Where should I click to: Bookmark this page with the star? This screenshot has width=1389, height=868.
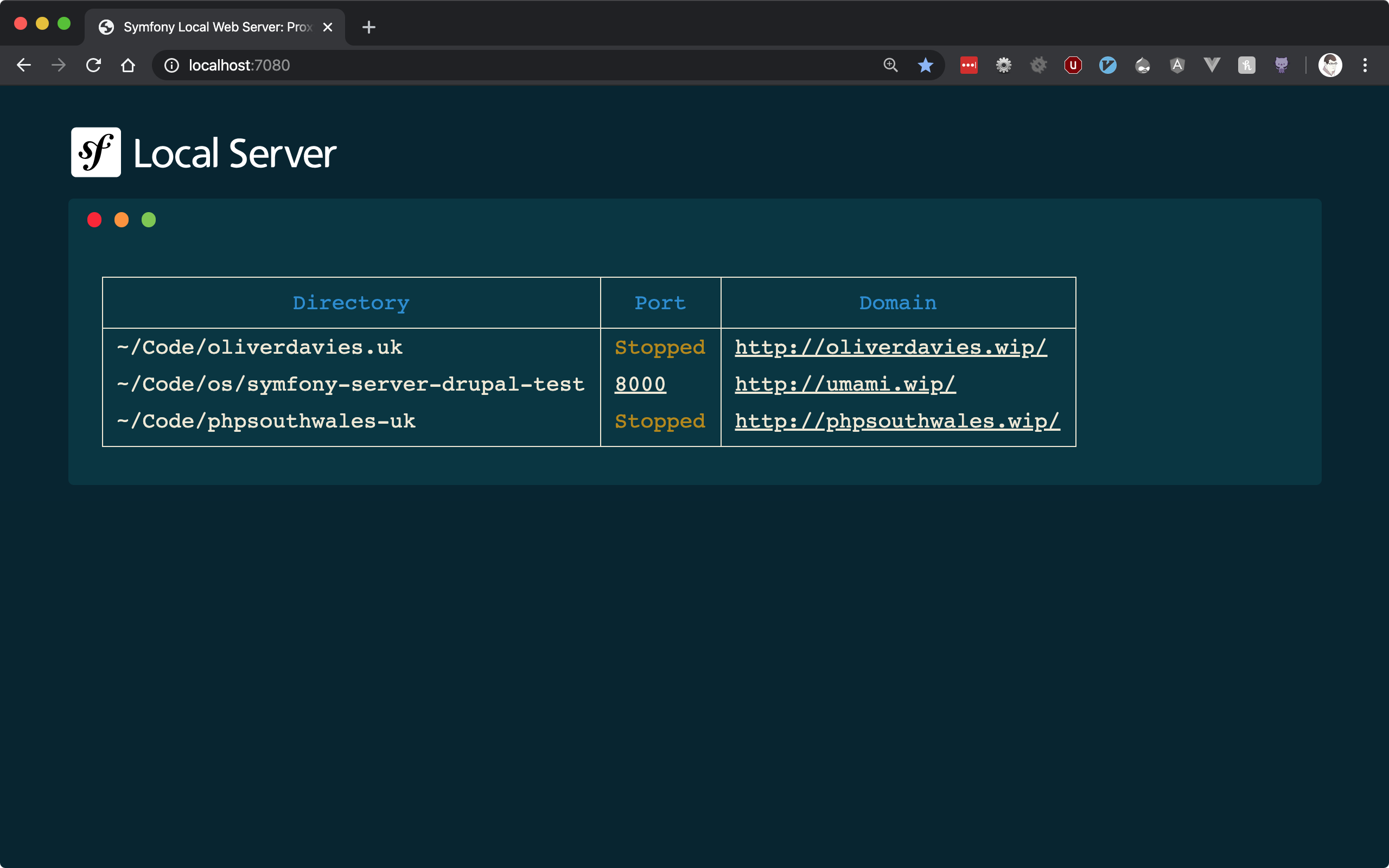(x=925, y=65)
